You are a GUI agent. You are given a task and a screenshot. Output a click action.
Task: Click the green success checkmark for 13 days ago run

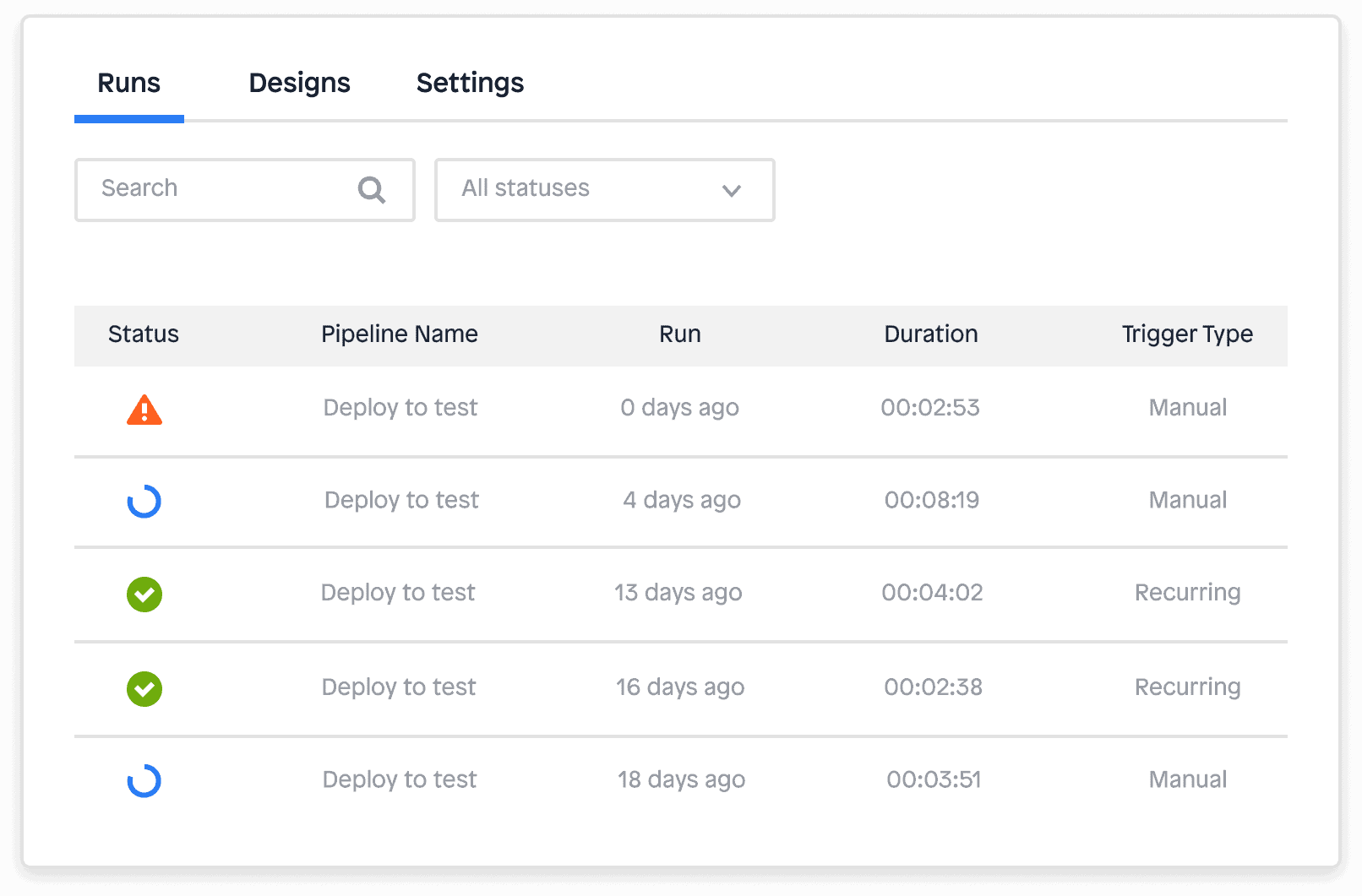(144, 595)
